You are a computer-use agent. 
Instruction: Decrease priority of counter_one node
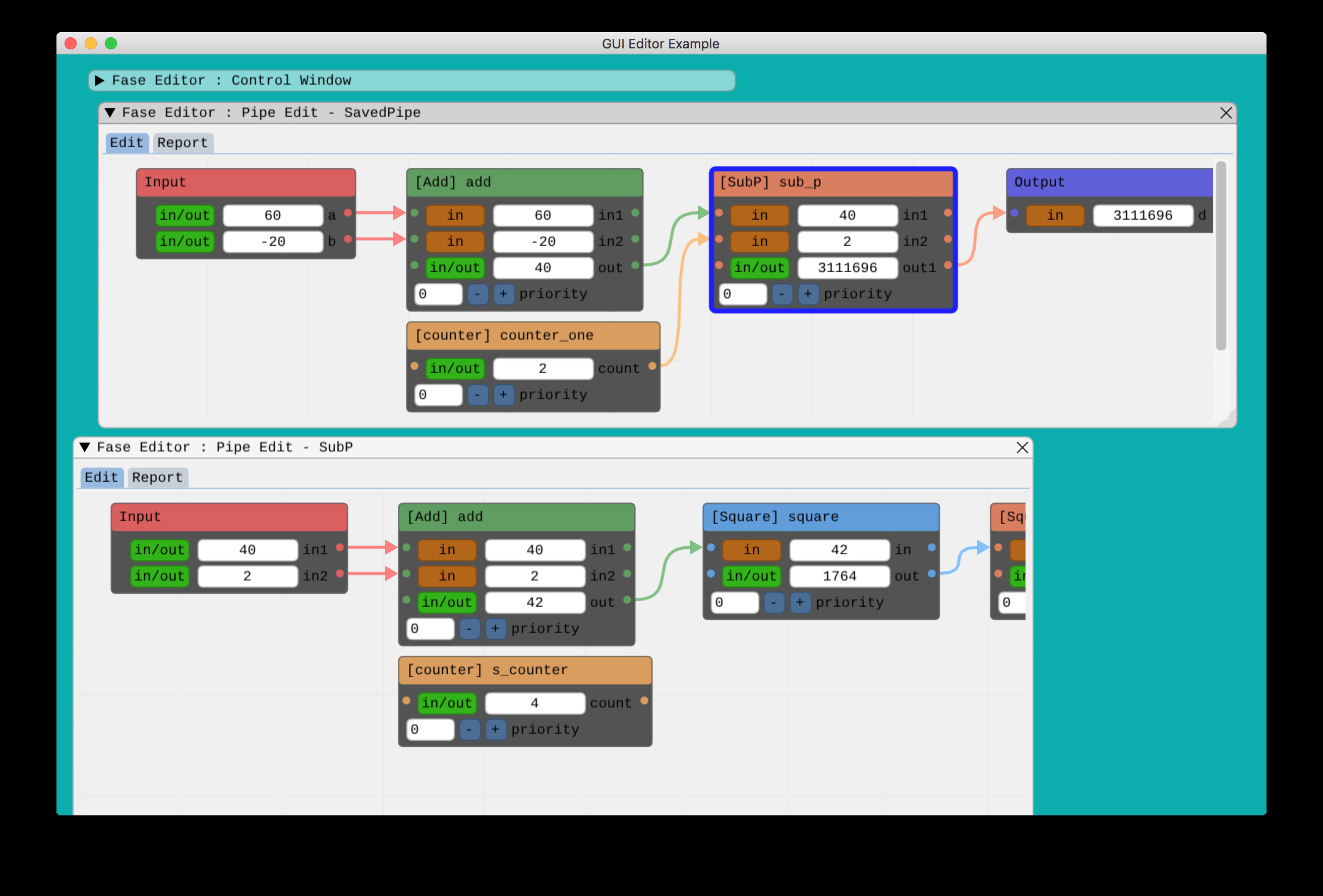pos(477,395)
